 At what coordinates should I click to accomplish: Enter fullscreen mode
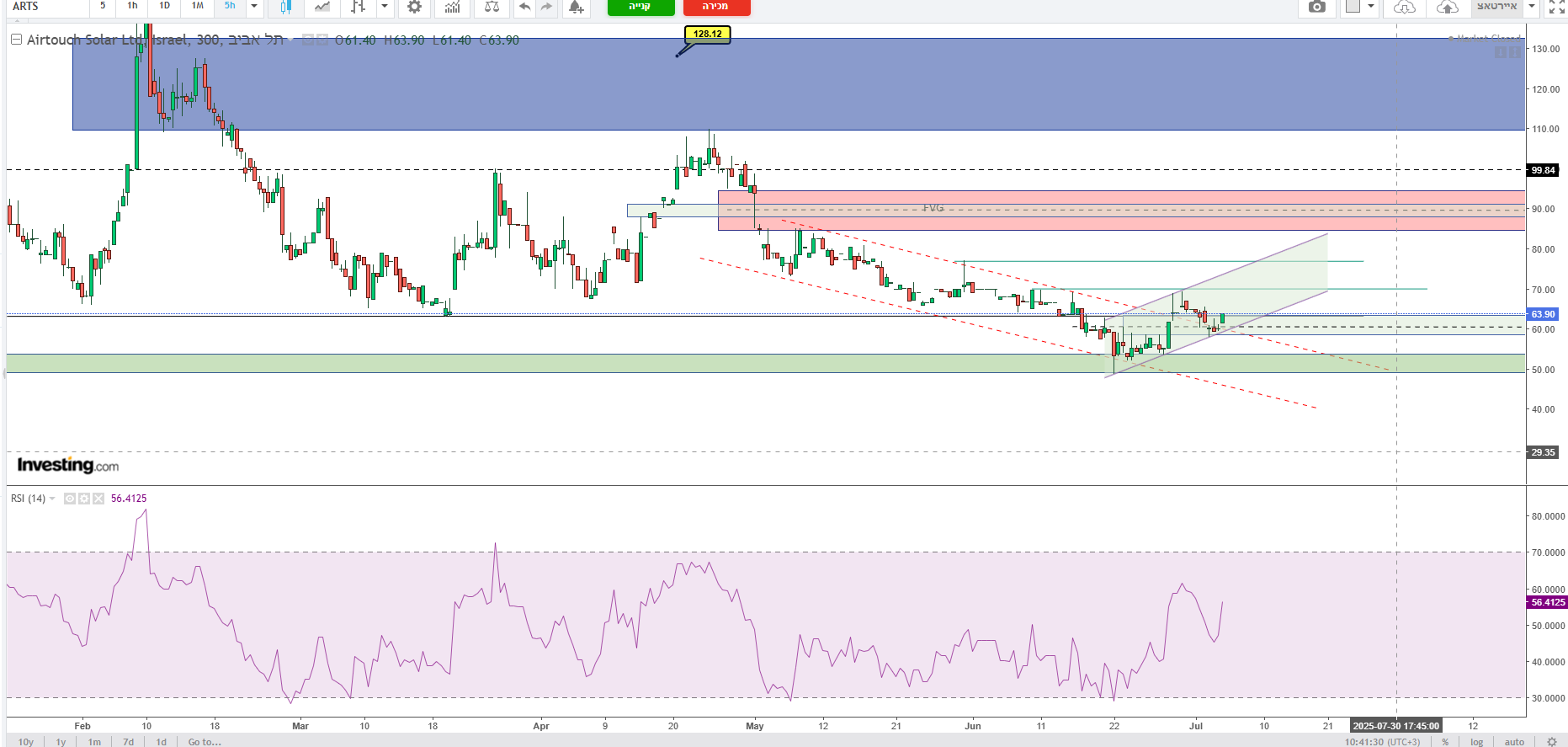1556,7
